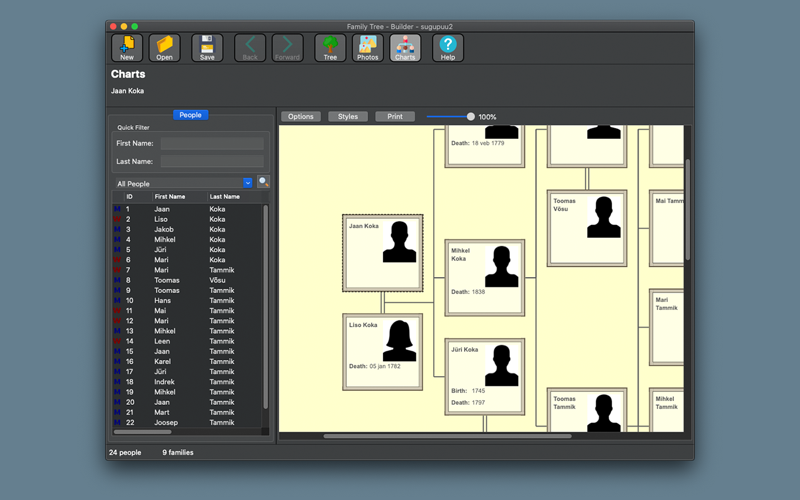Save the project with the Save icon
This screenshot has width=800, height=500.
[x=207, y=48]
